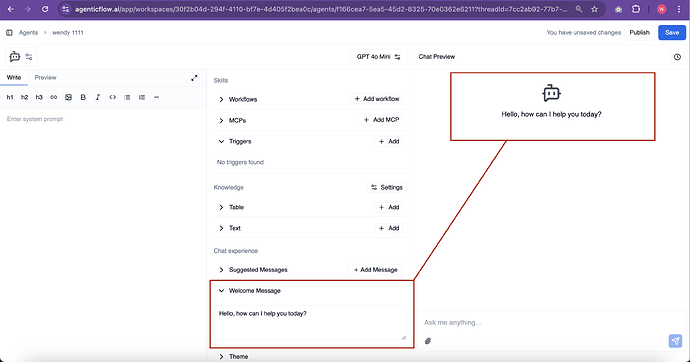Apply heading 3 formatting
Screen dimensions: 690x362
coord(39,97)
